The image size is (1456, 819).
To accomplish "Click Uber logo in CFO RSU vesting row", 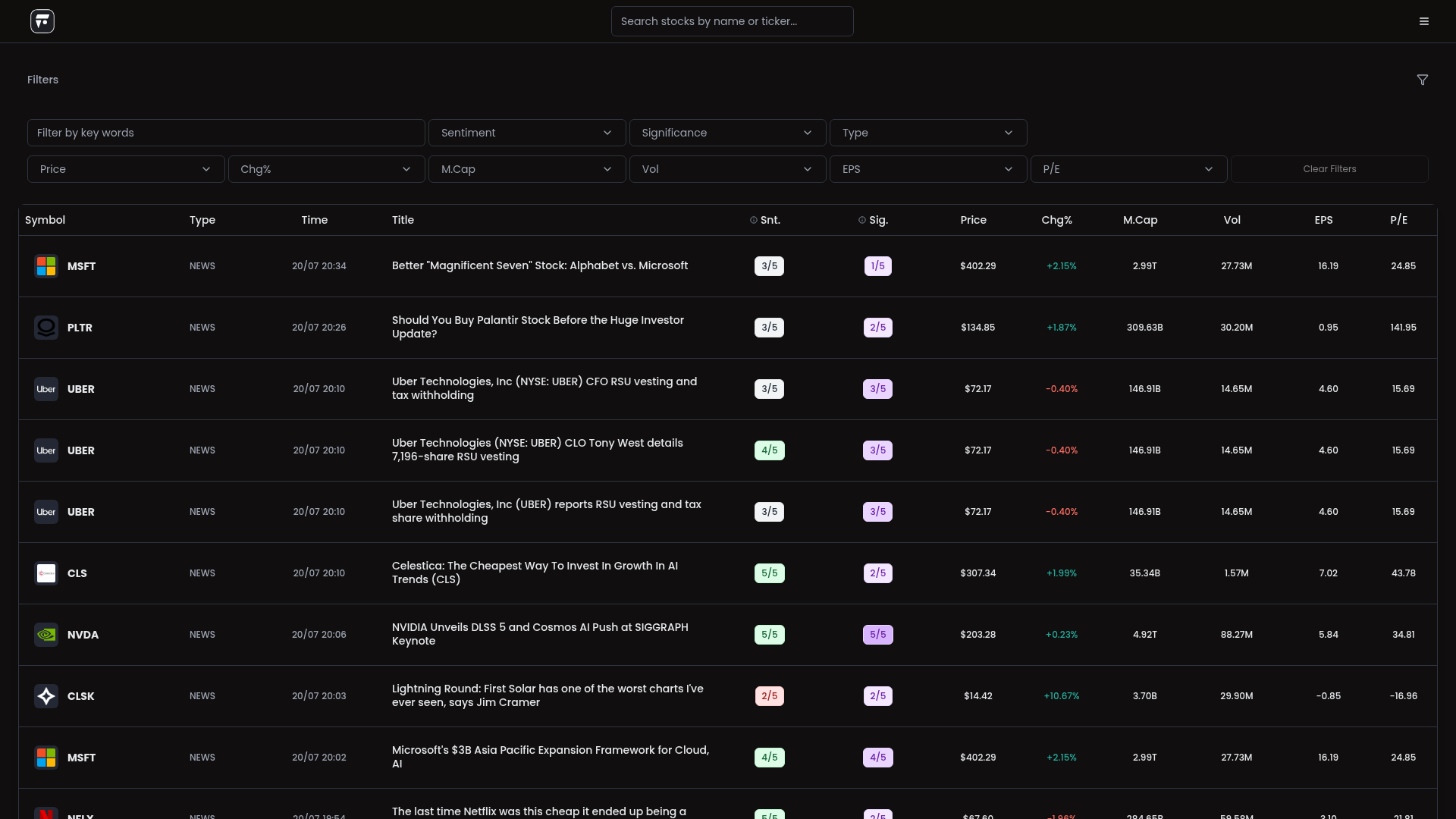I will 46,389.
